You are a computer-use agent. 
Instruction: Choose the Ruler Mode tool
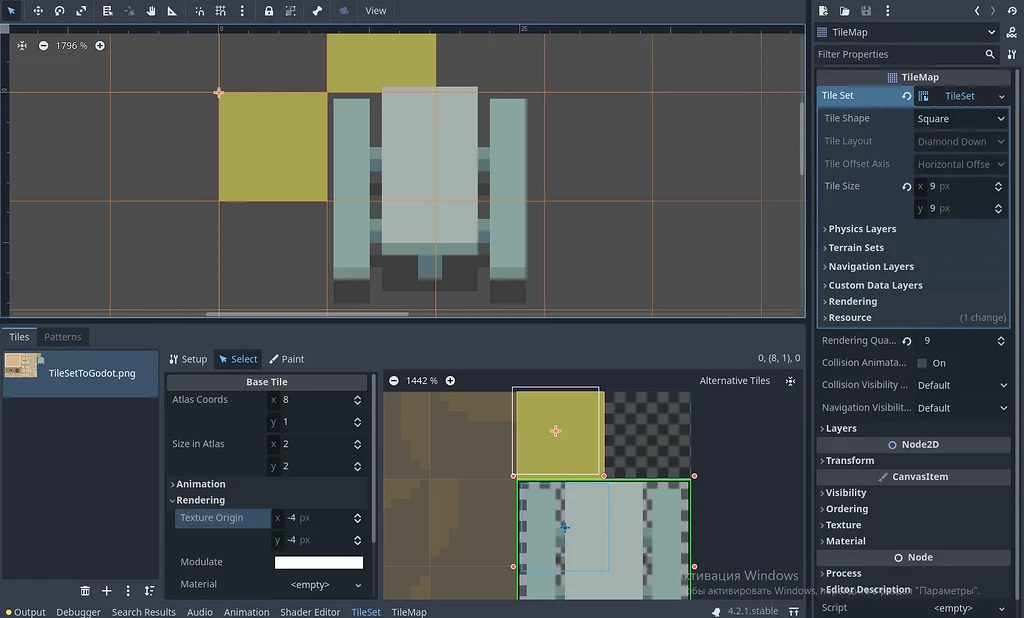click(172, 10)
